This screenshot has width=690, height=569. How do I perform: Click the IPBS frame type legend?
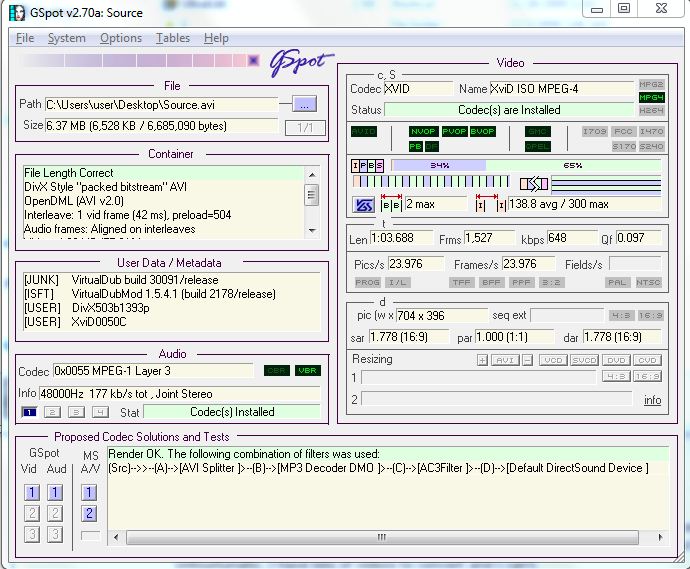click(367, 165)
